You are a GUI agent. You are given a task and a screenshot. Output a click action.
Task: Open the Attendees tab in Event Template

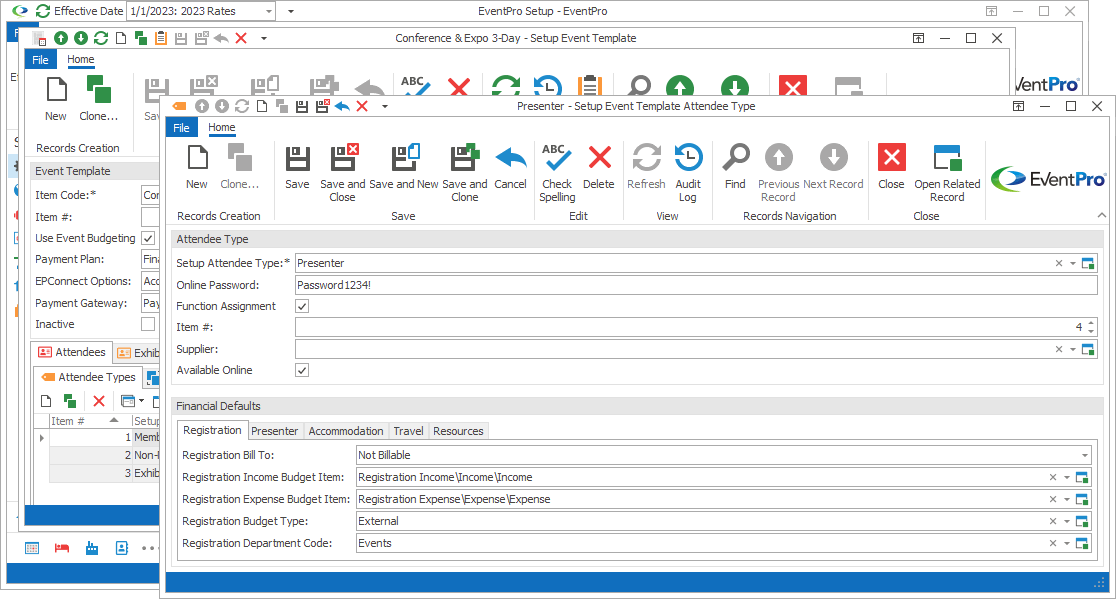72,352
